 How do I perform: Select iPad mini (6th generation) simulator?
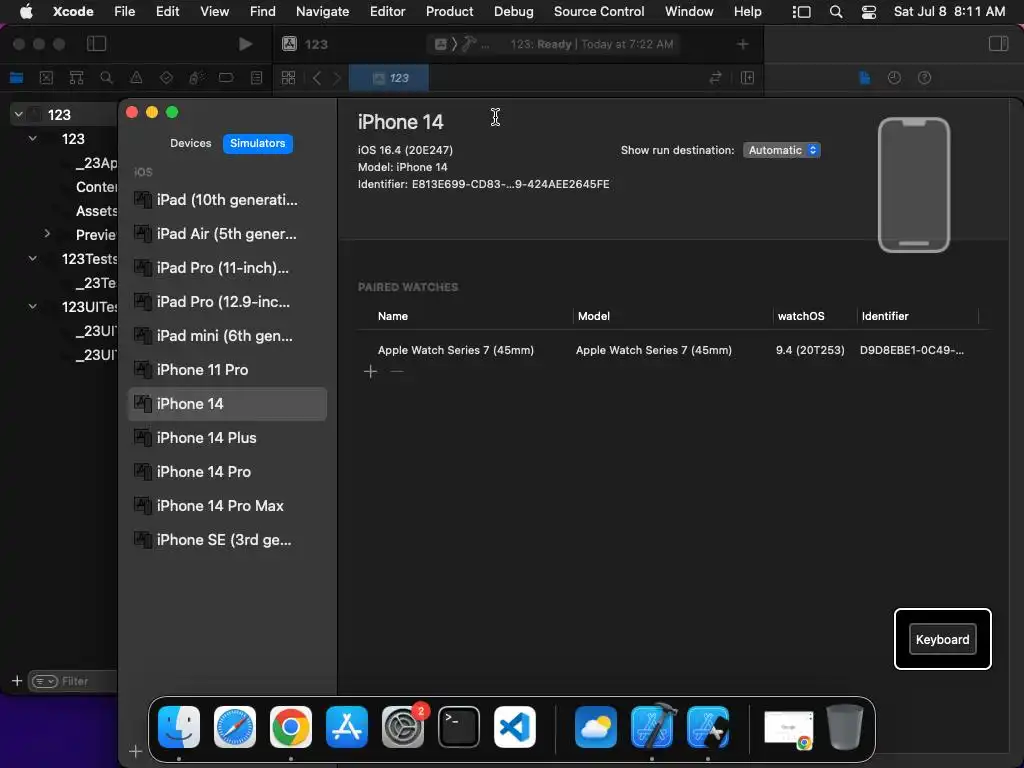pyautogui.click(x=227, y=336)
